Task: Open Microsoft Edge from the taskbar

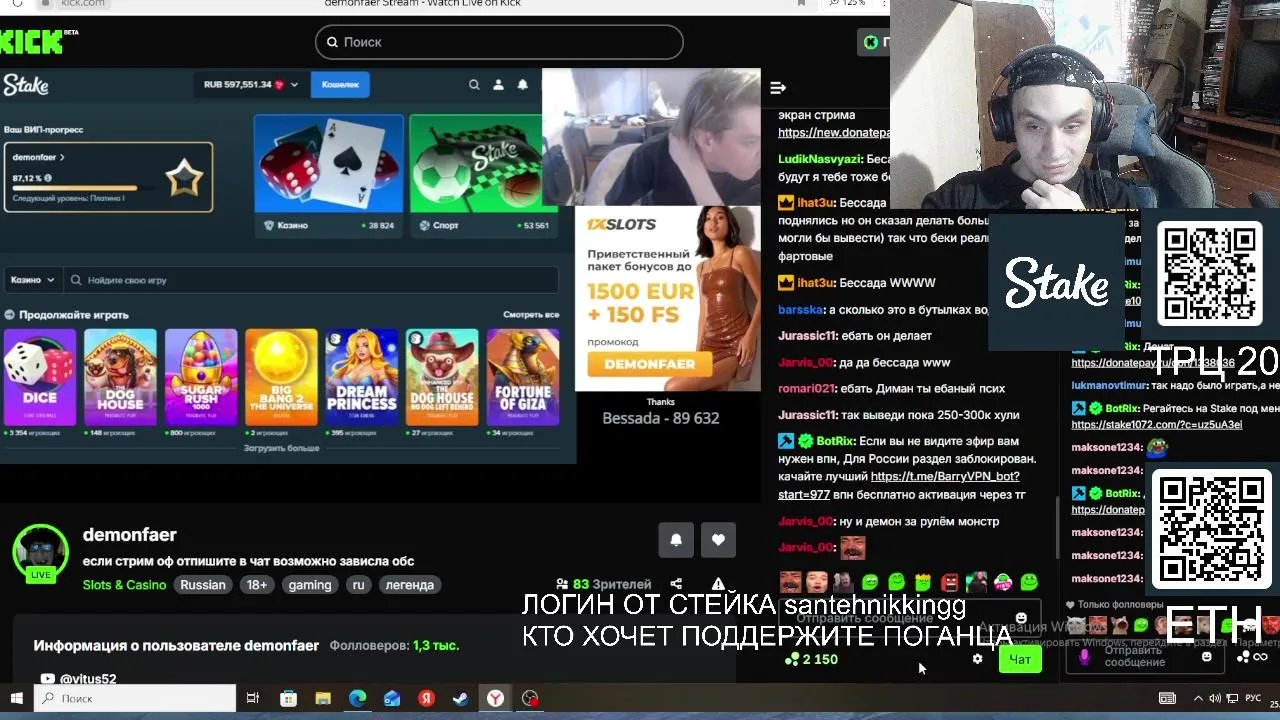Action: (357, 698)
